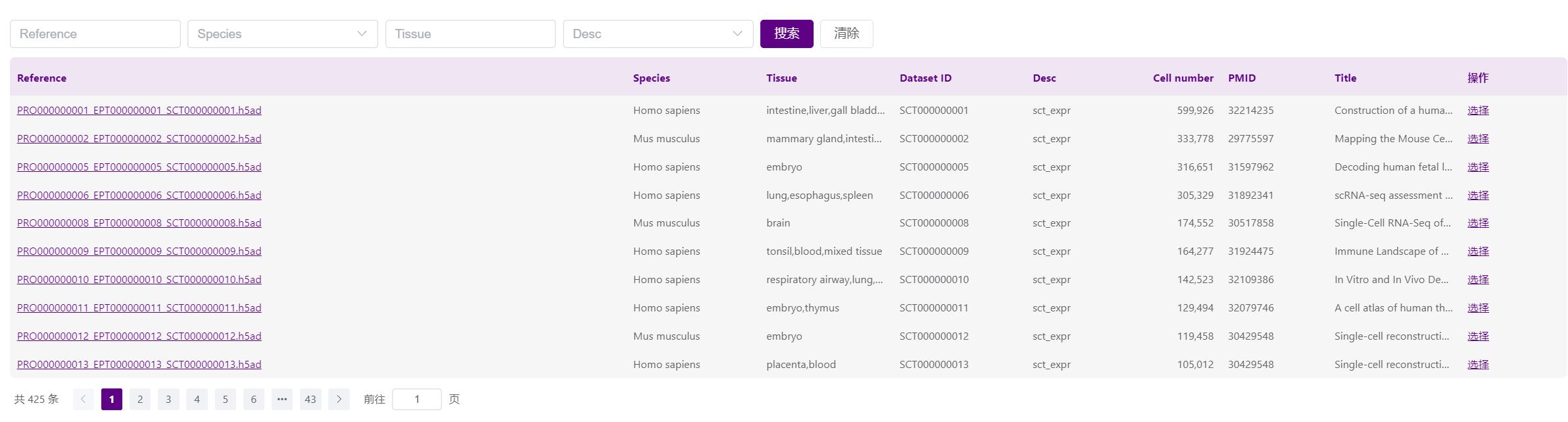1568x422 pixels.
Task: Select the row for dataset SCT000000005
Action: pos(1477,167)
